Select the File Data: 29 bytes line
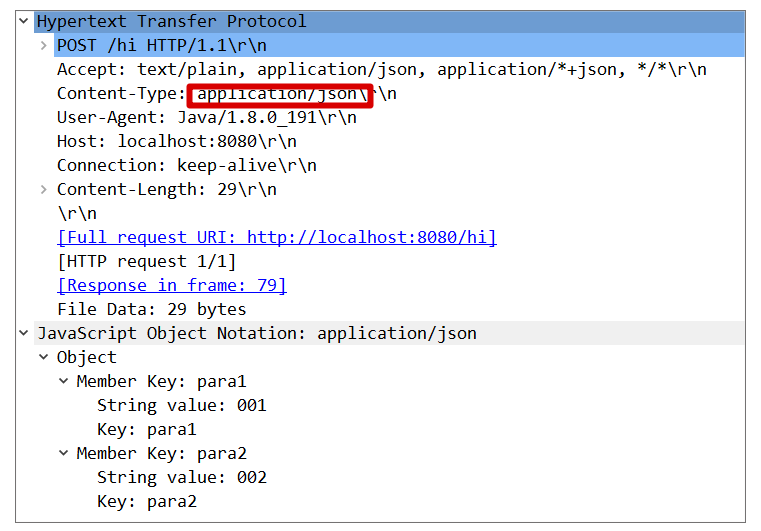The height and width of the screenshot is (531, 761). point(151,309)
